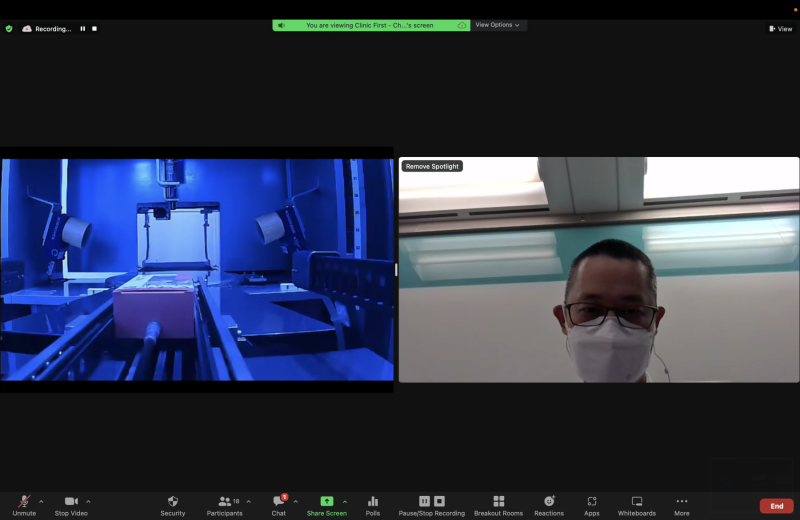Open the Participants panel

click(x=224, y=506)
